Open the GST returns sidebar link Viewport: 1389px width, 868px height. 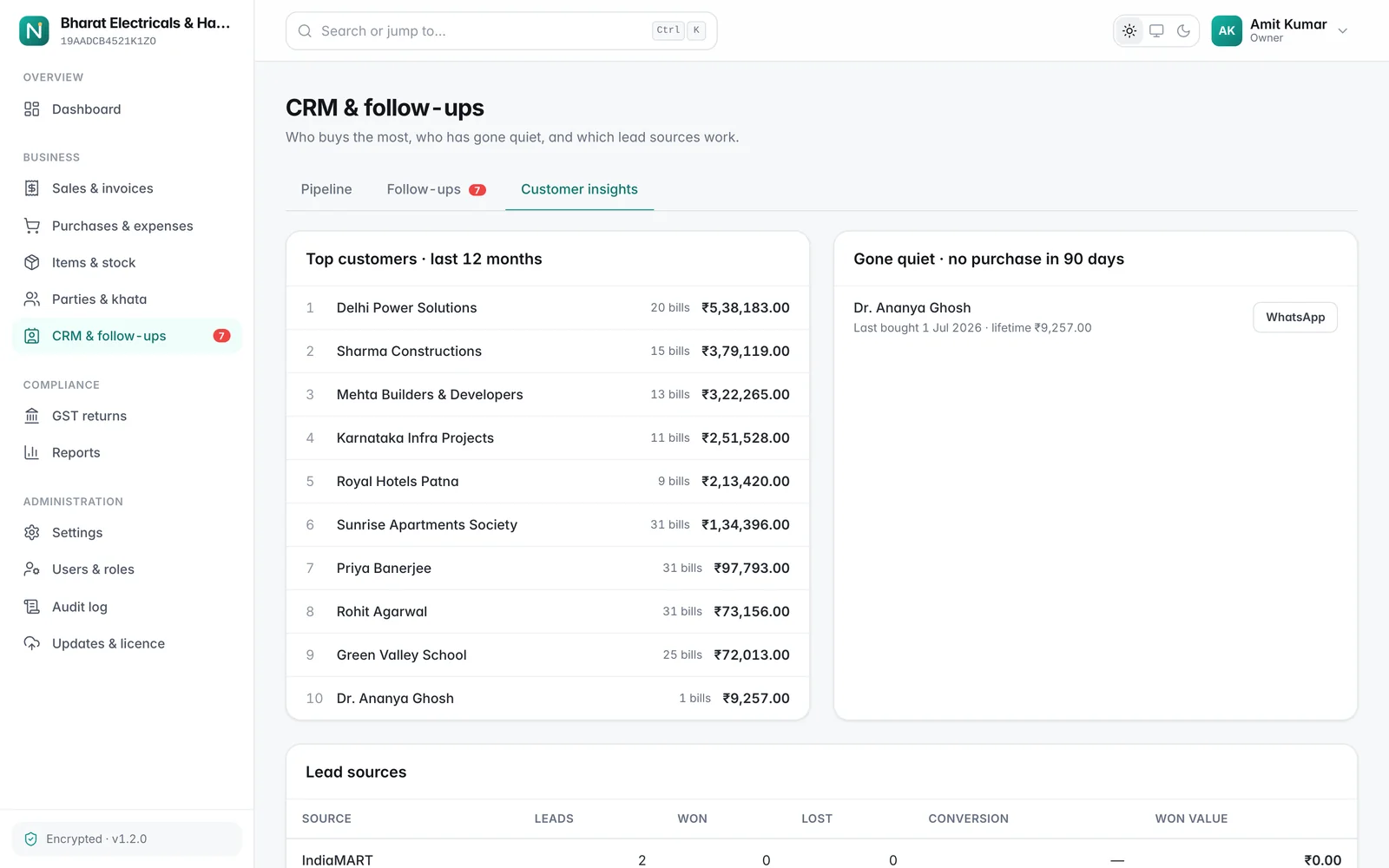(127, 416)
